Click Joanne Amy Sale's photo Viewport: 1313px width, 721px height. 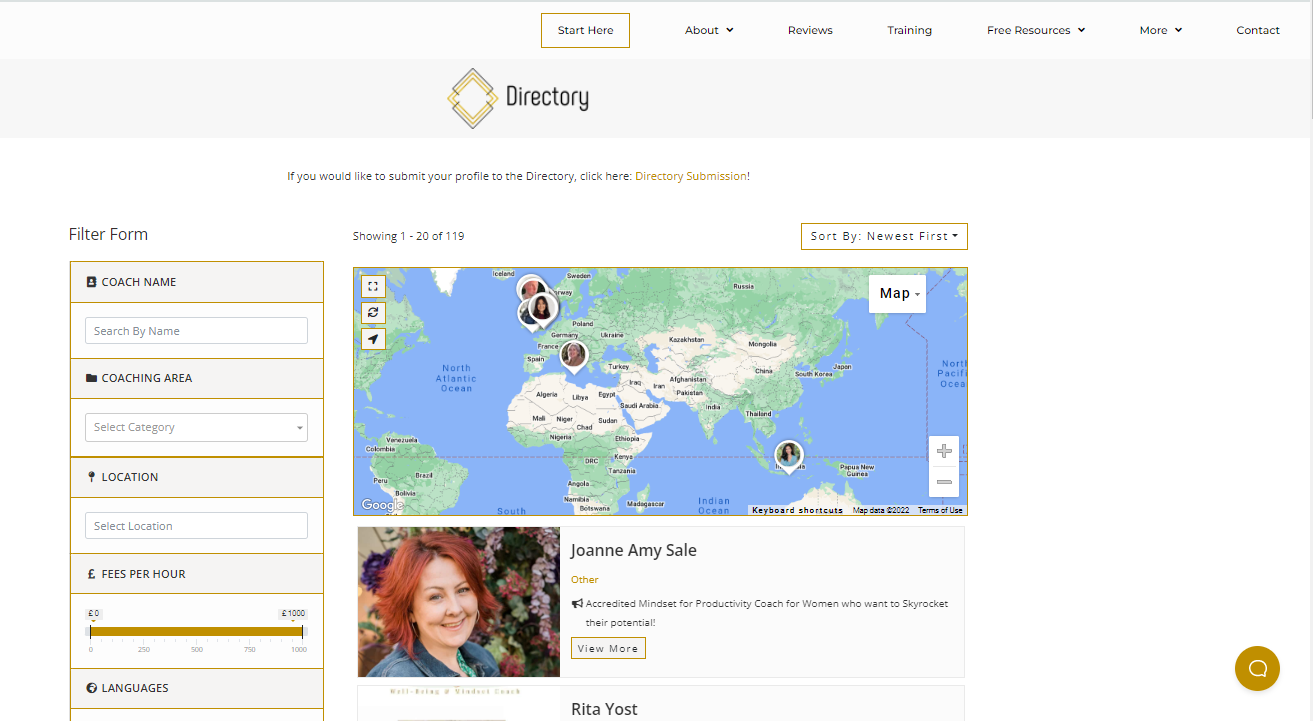tap(459, 602)
